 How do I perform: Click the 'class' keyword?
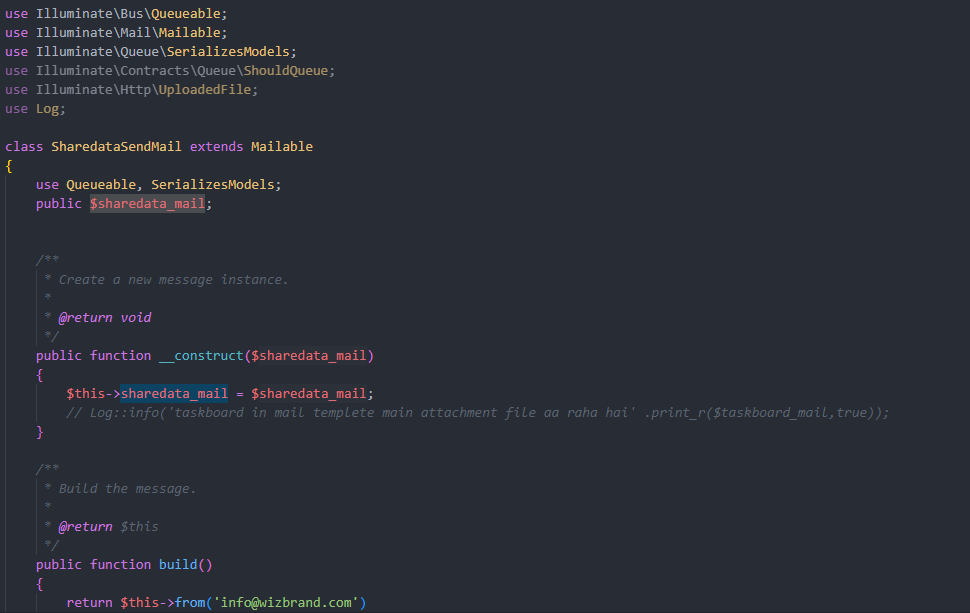pyautogui.click(x=24, y=147)
